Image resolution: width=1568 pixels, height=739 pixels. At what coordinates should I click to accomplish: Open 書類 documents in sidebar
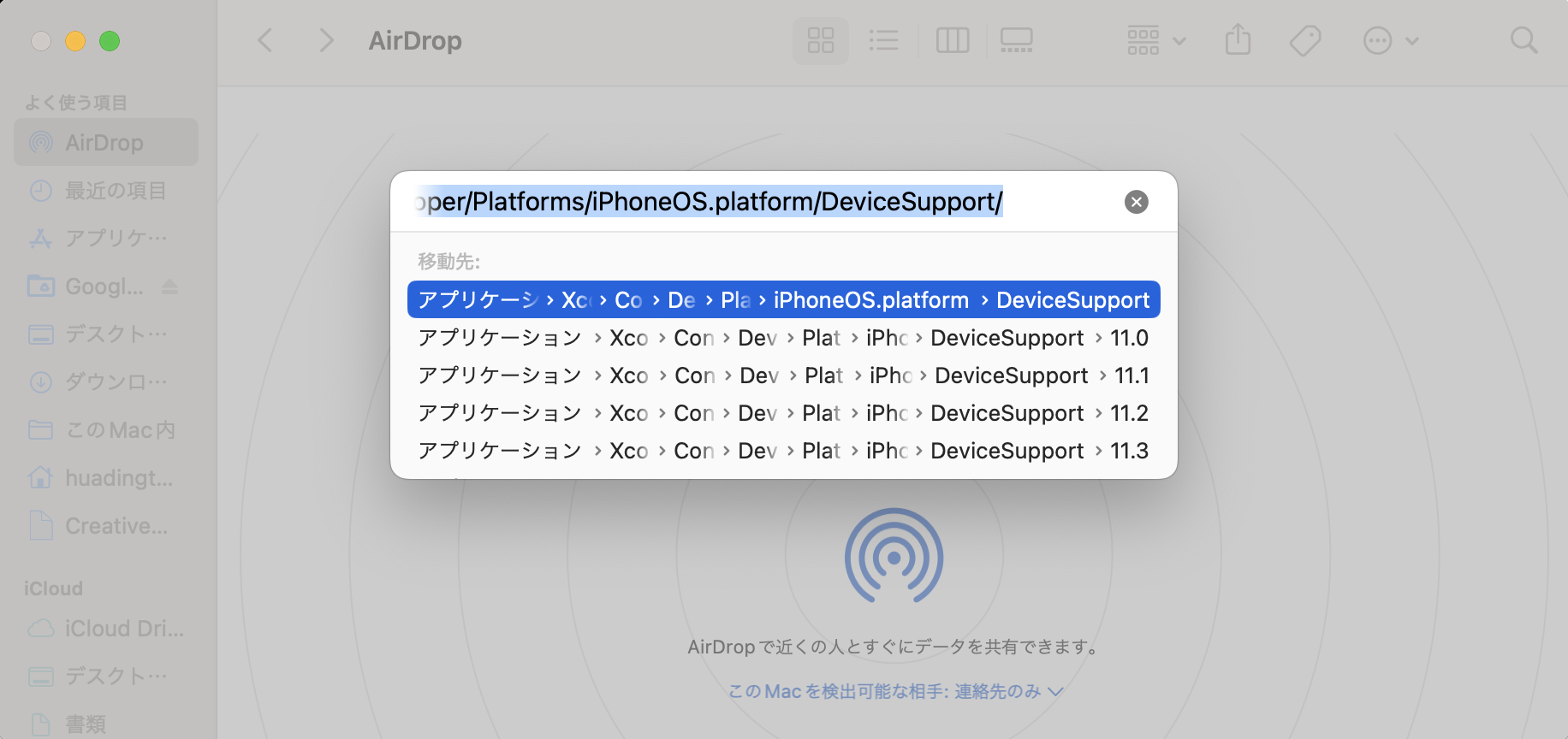pos(106,724)
